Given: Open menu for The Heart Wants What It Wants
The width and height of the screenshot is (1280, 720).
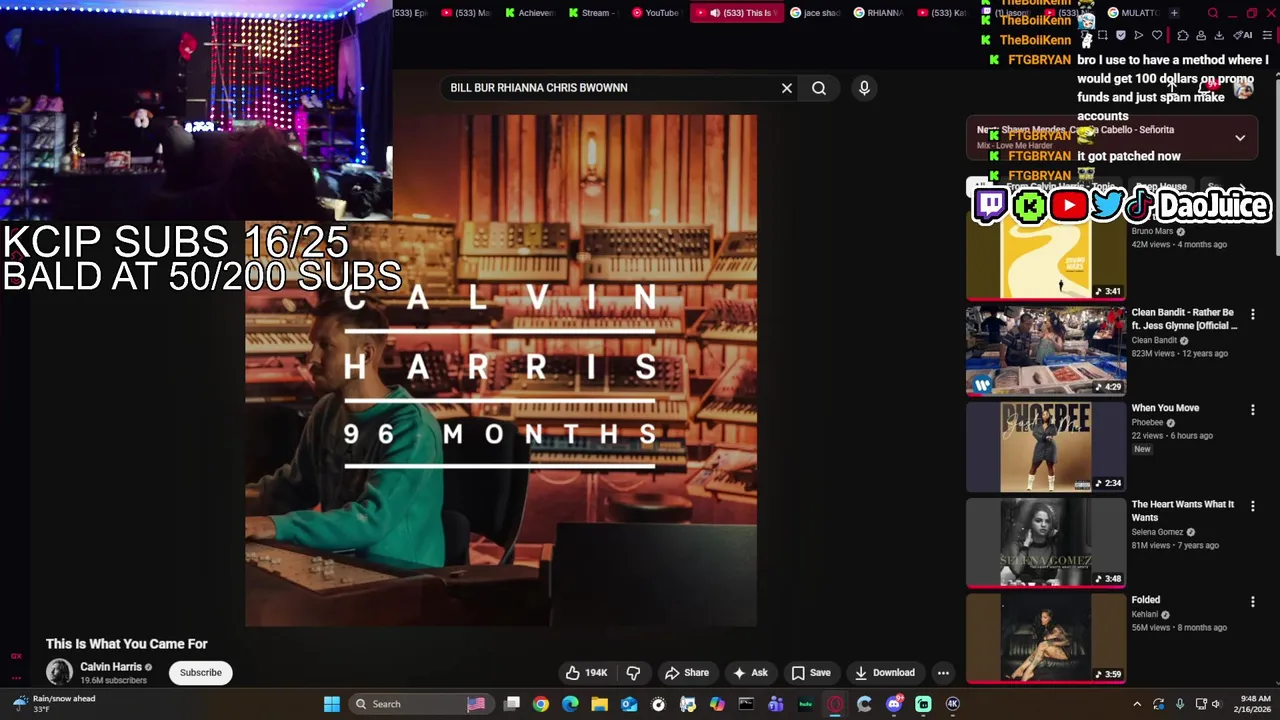Looking at the screenshot, I should tap(1253, 506).
